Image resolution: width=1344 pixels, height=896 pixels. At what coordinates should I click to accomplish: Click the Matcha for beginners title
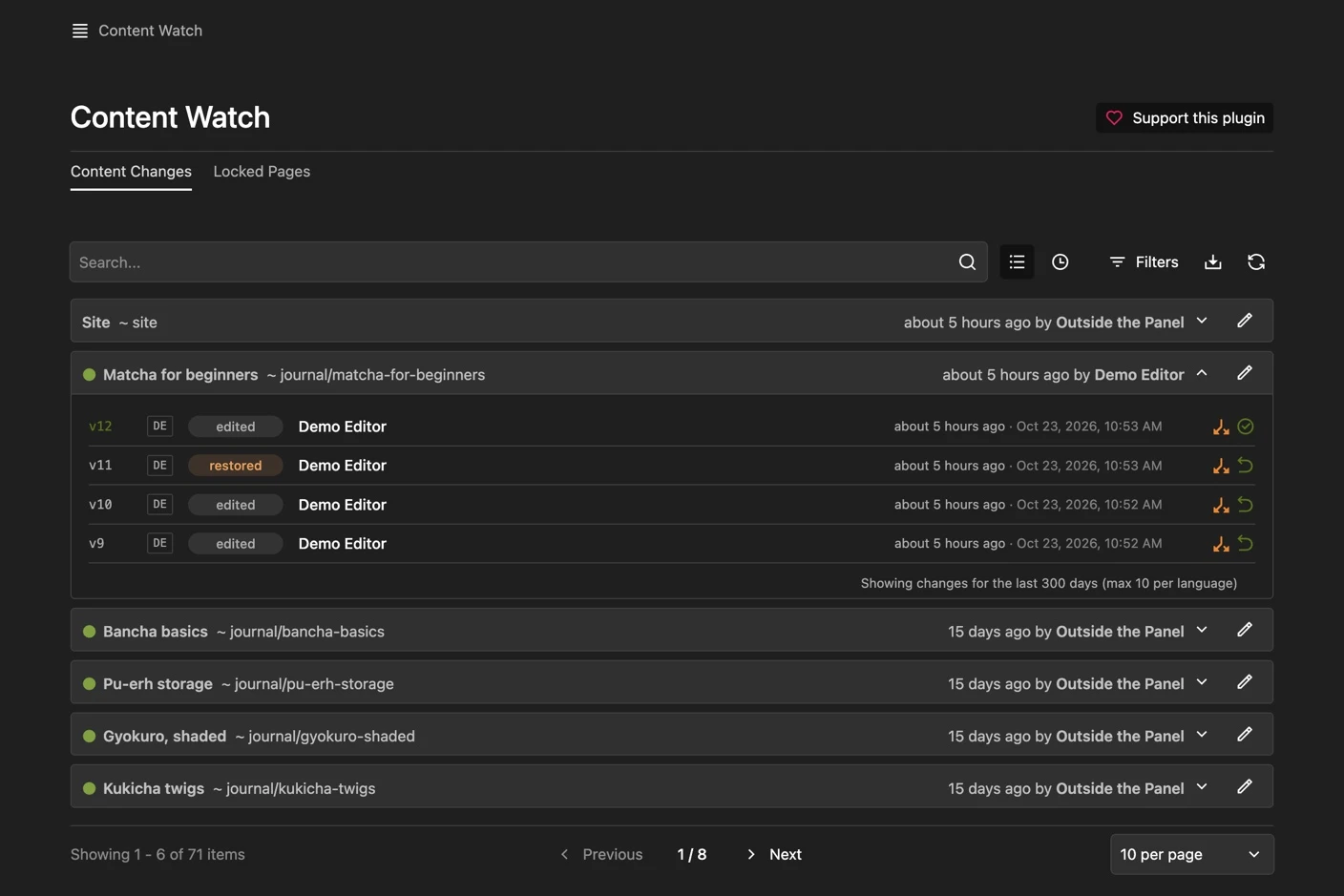[x=180, y=375]
